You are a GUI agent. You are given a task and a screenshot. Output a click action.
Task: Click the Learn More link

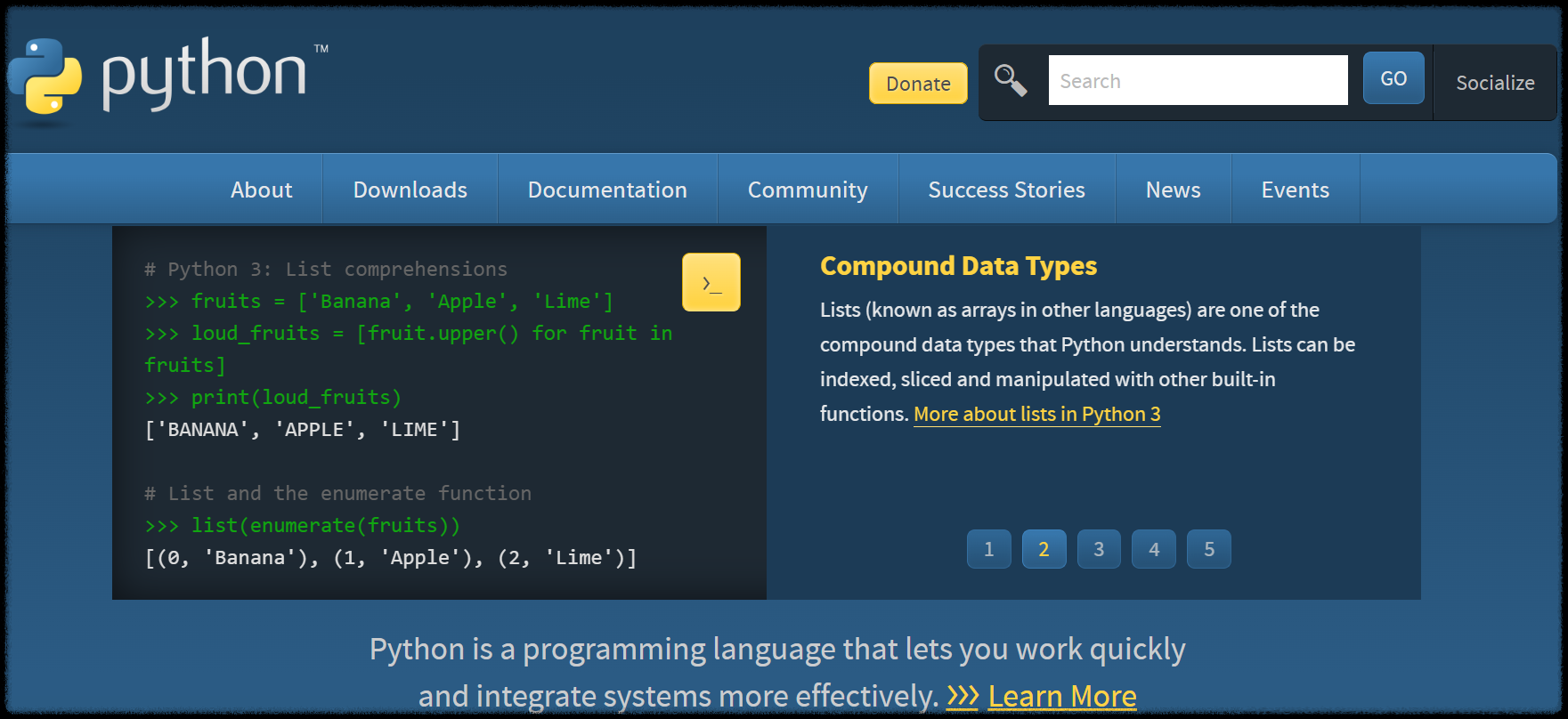[1062, 696]
